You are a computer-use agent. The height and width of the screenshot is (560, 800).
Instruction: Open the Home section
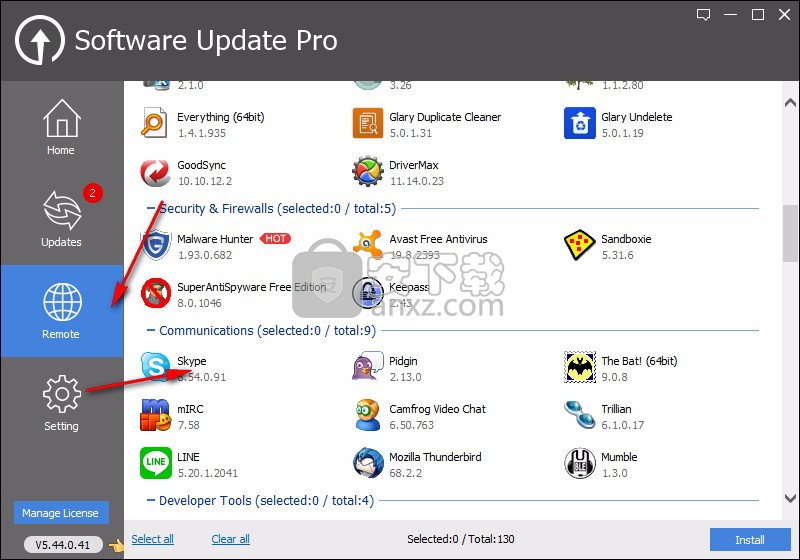point(61,128)
